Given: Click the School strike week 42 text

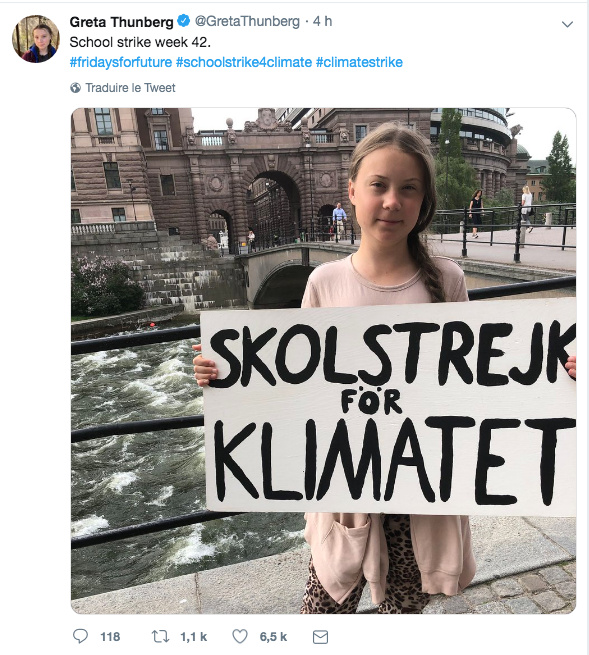Looking at the screenshot, I should (140, 42).
